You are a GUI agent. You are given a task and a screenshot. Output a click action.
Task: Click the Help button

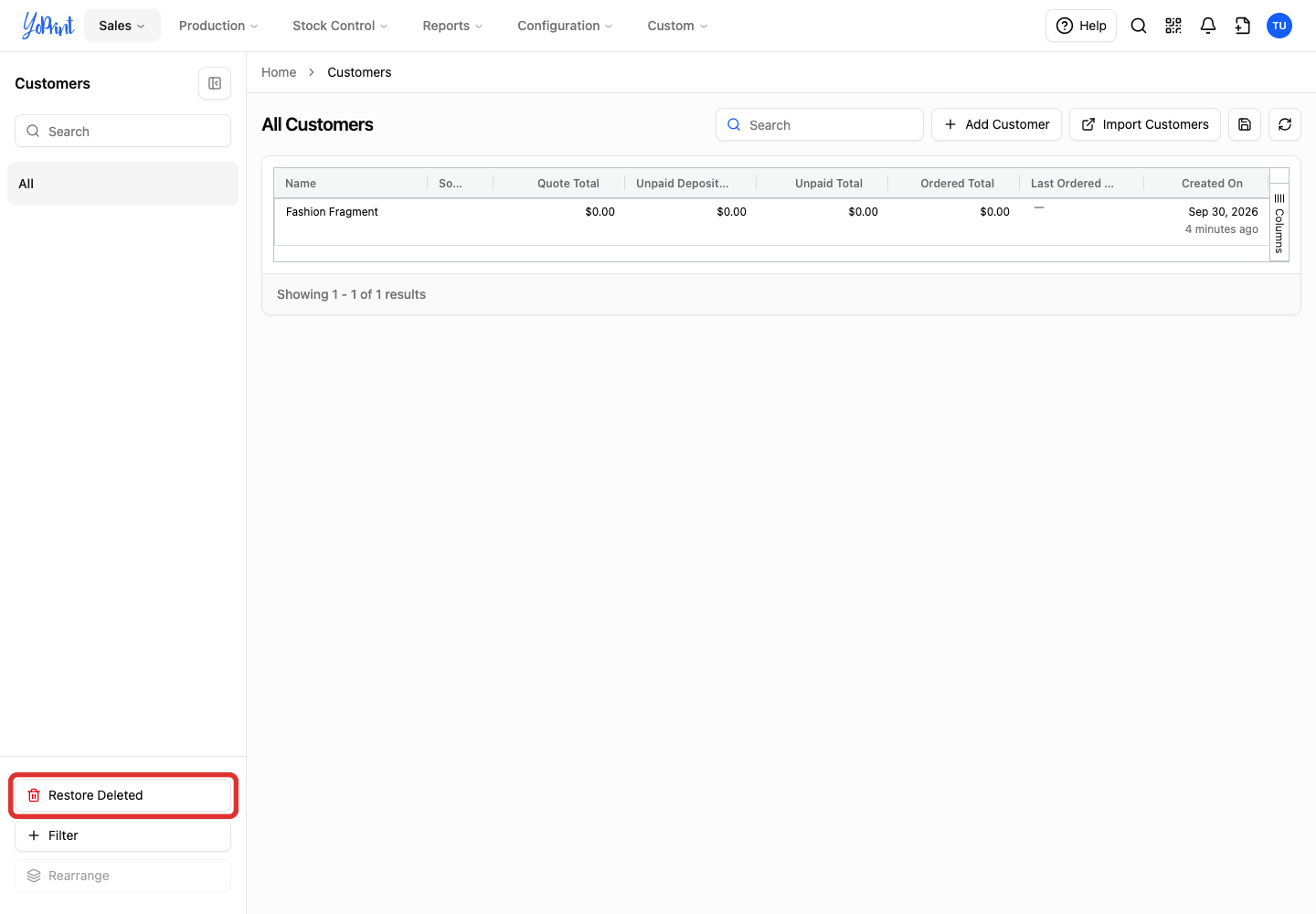tap(1081, 26)
